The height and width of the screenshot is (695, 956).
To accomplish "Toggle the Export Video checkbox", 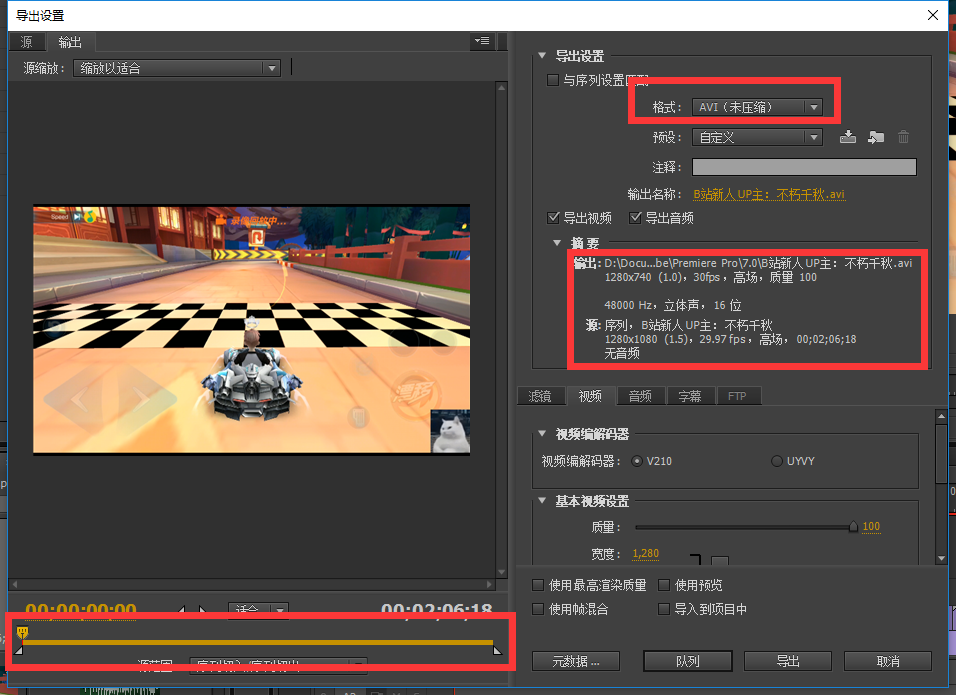I will (553, 218).
